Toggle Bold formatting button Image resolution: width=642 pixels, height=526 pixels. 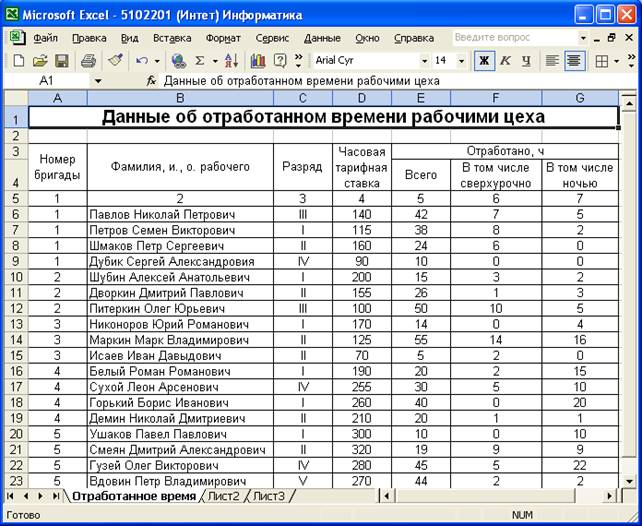click(x=483, y=61)
